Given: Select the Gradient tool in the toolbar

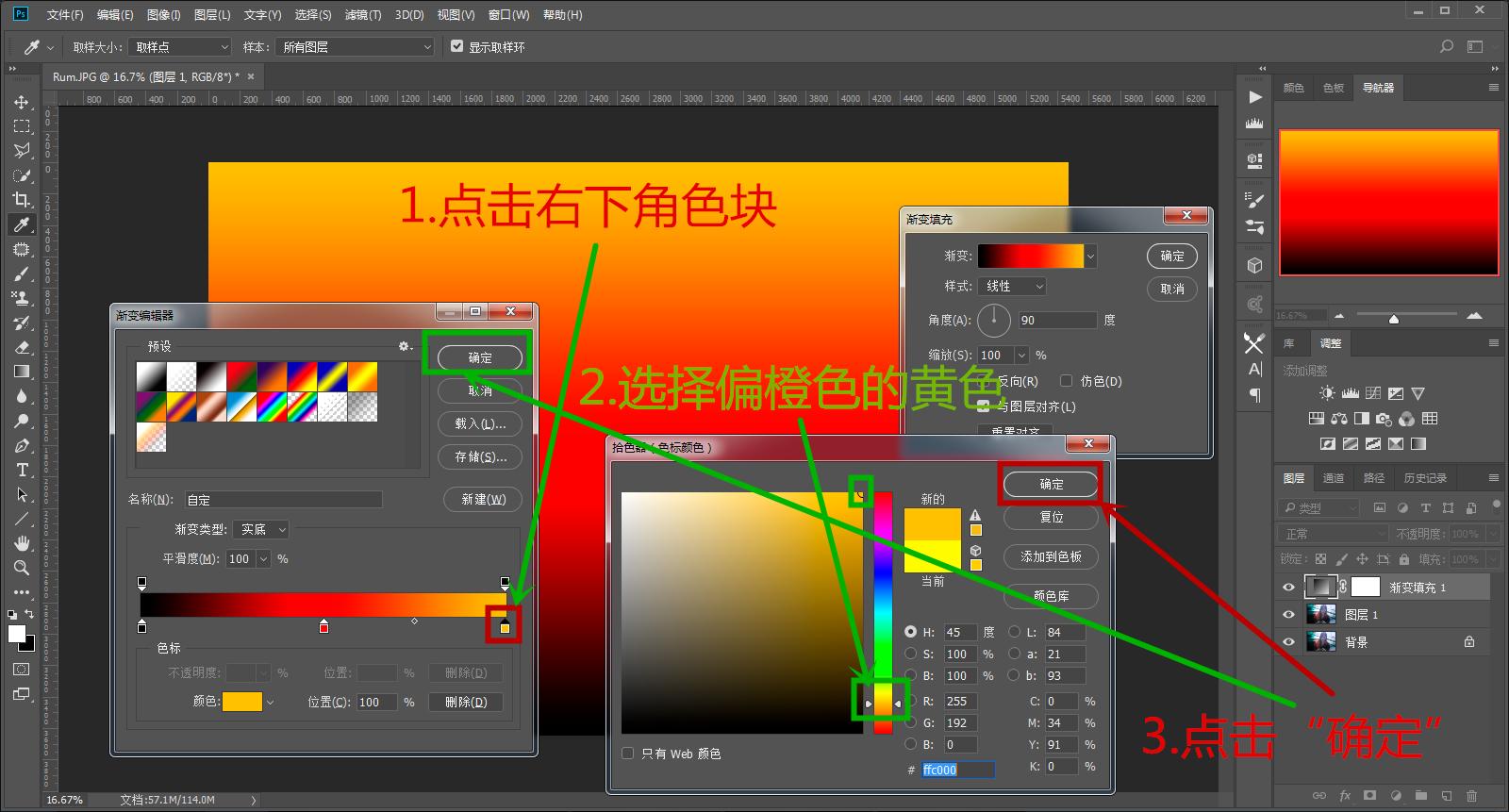Looking at the screenshot, I should point(22,372).
